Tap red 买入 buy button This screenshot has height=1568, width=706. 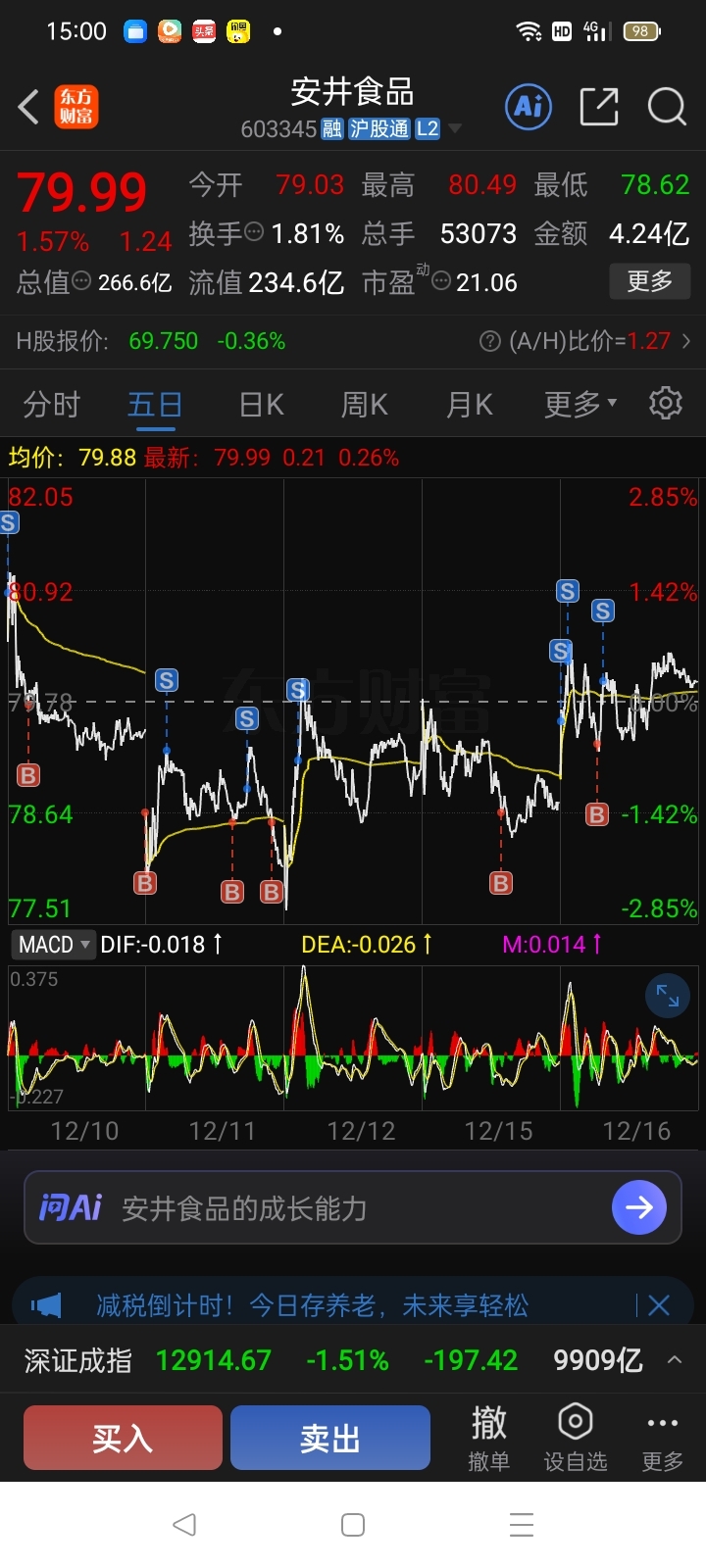click(x=123, y=1438)
